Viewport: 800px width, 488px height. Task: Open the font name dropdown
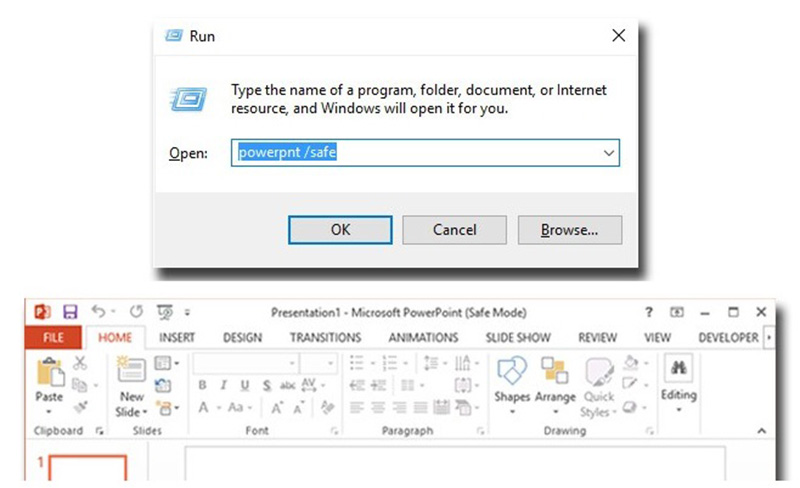(x=291, y=363)
